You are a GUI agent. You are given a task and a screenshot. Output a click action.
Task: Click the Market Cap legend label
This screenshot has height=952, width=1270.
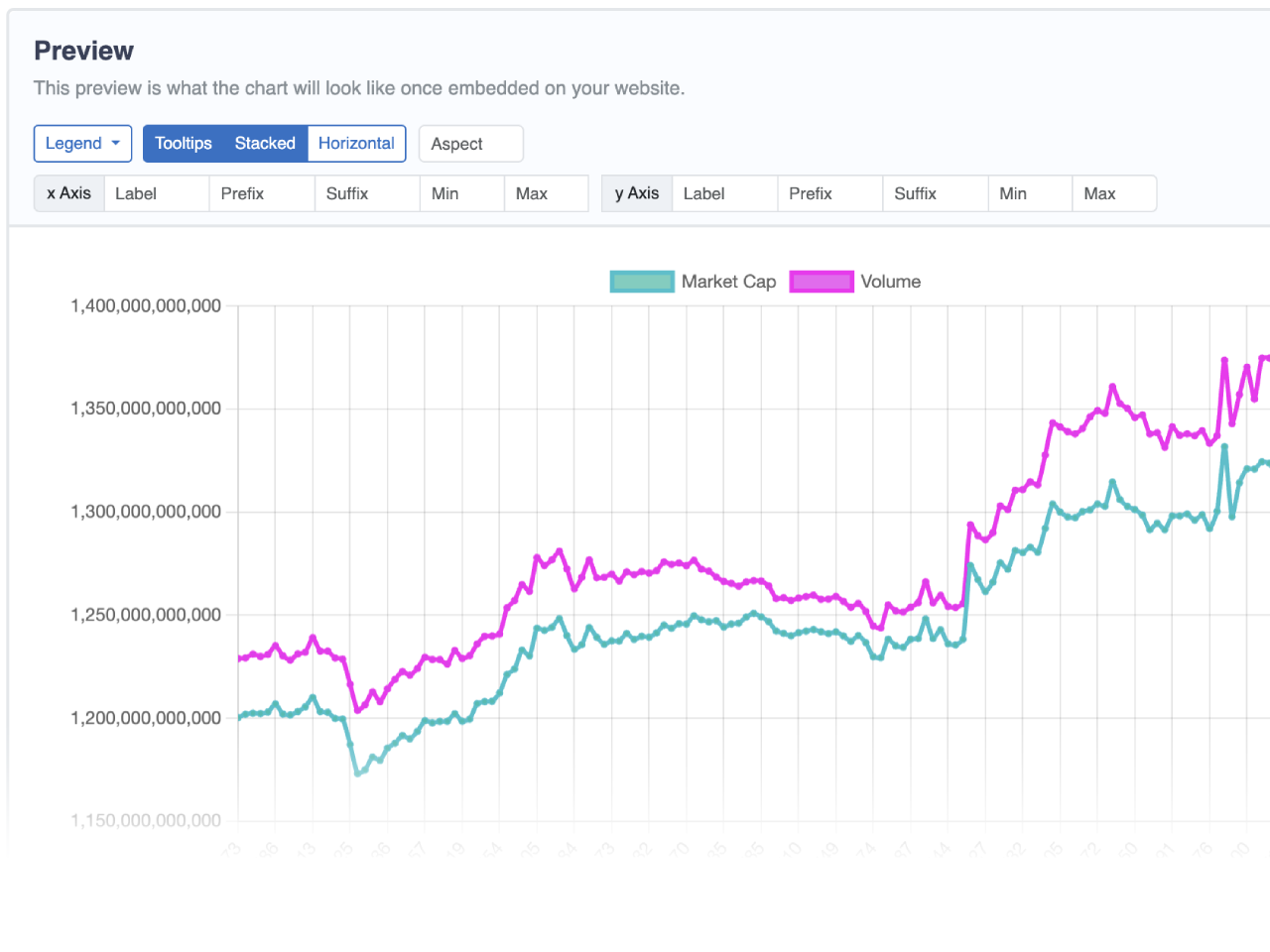(728, 282)
